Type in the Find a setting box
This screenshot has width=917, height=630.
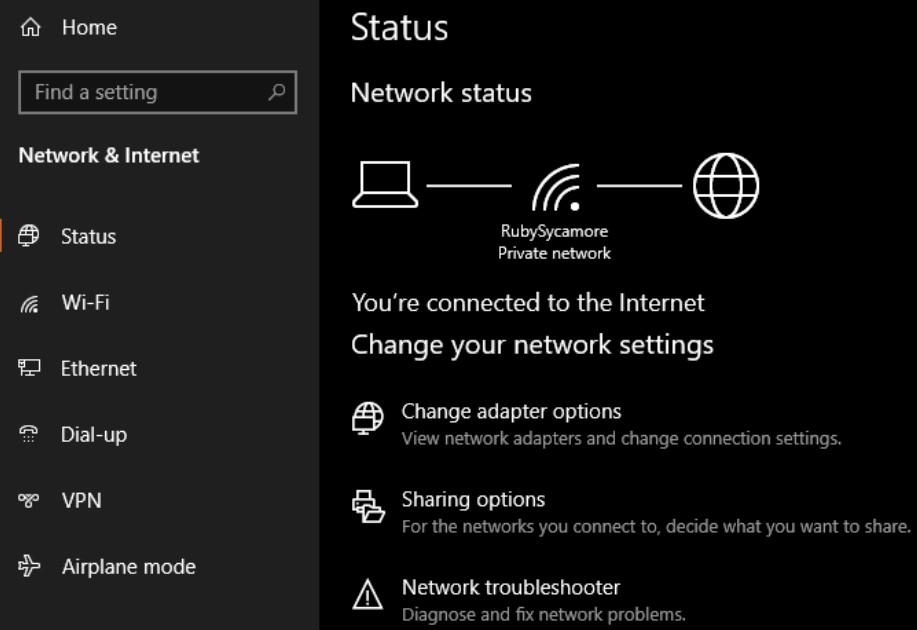point(145,92)
